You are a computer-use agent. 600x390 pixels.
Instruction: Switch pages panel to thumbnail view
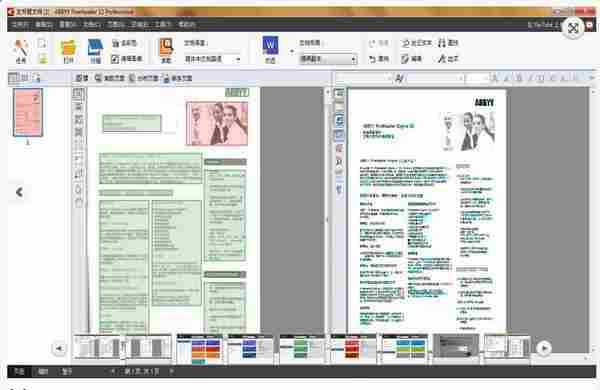tap(14, 78)
